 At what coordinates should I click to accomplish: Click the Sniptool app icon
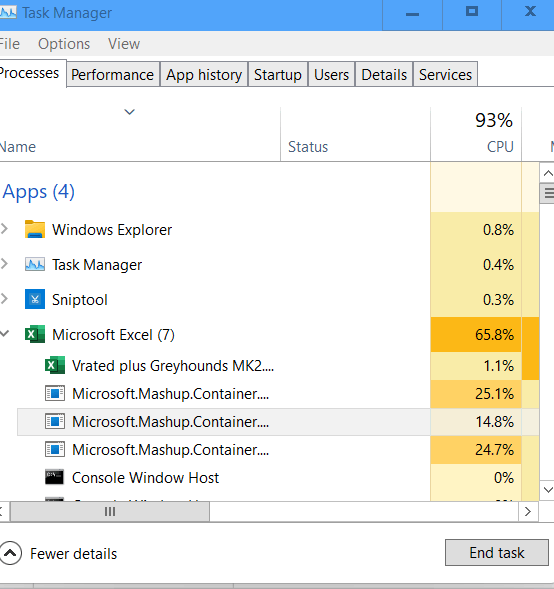coord(35,299)
